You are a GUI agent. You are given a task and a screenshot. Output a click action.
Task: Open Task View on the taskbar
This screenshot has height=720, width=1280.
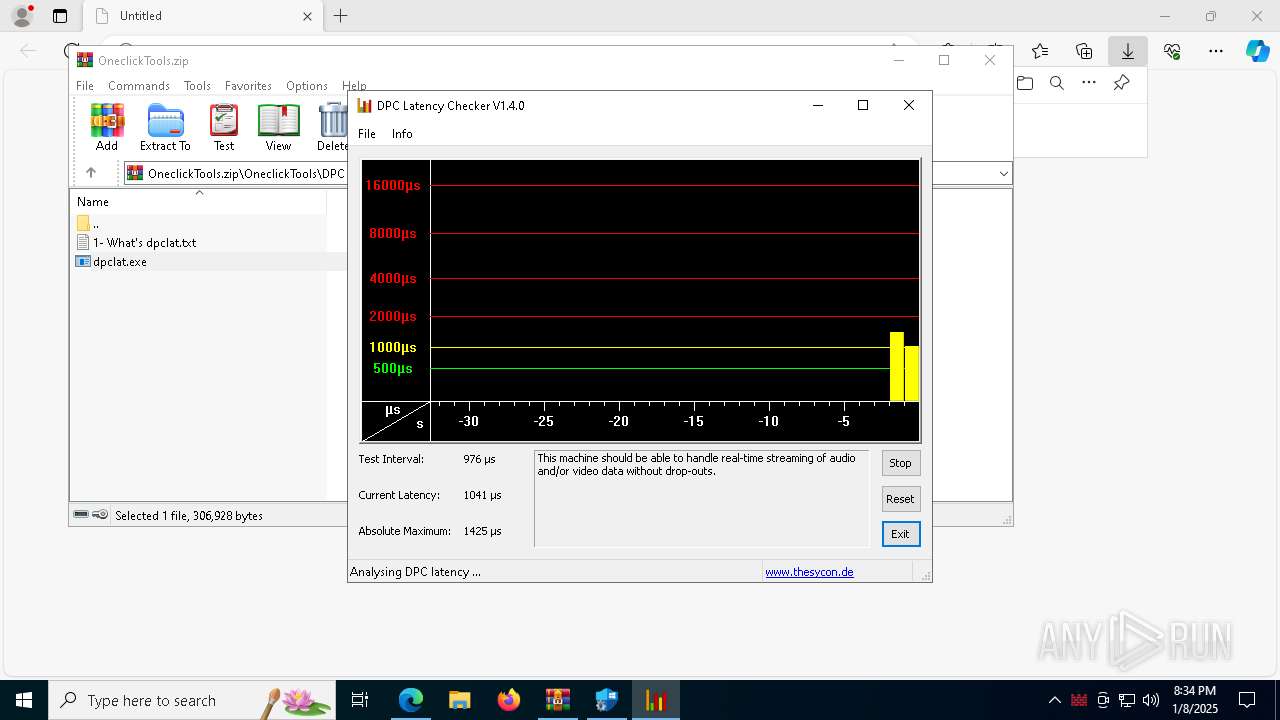tap(360, 700)
